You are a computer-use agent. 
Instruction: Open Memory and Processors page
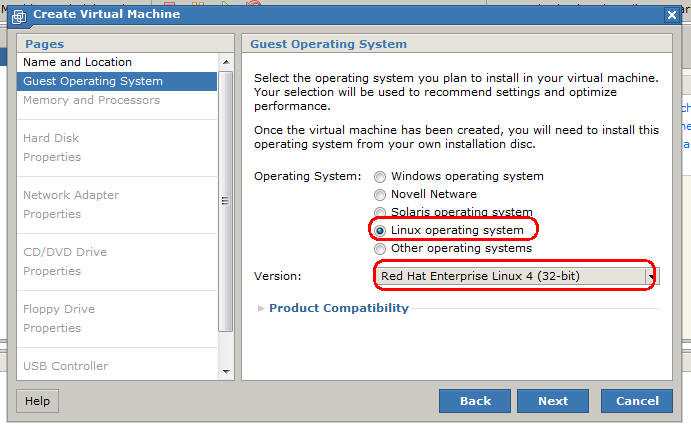(91, 100)
